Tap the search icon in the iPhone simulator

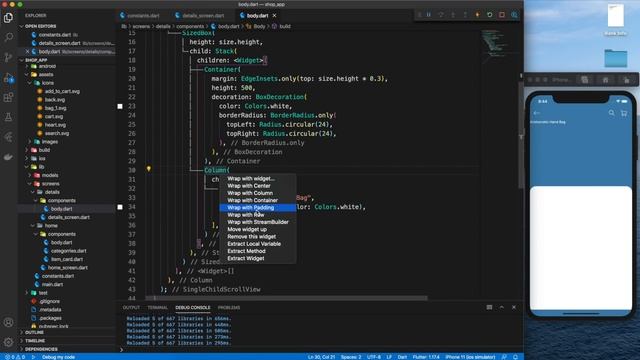click(611, 113)
